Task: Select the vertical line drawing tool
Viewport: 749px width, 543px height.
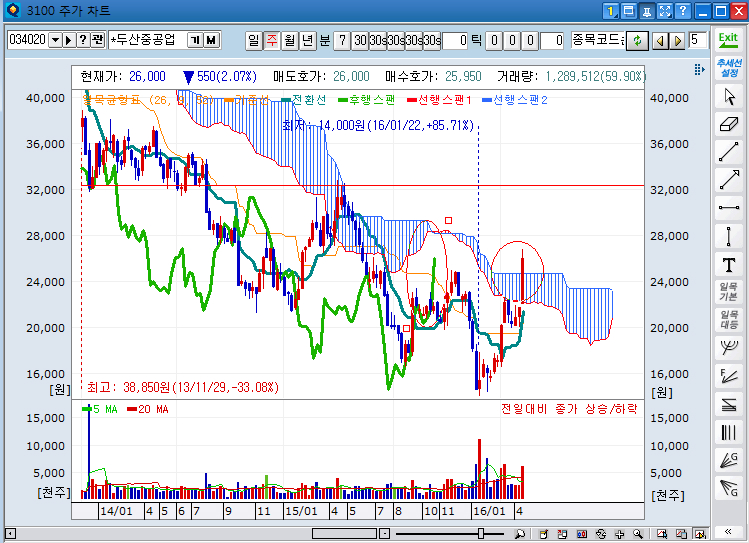Action: pos(728,237)
